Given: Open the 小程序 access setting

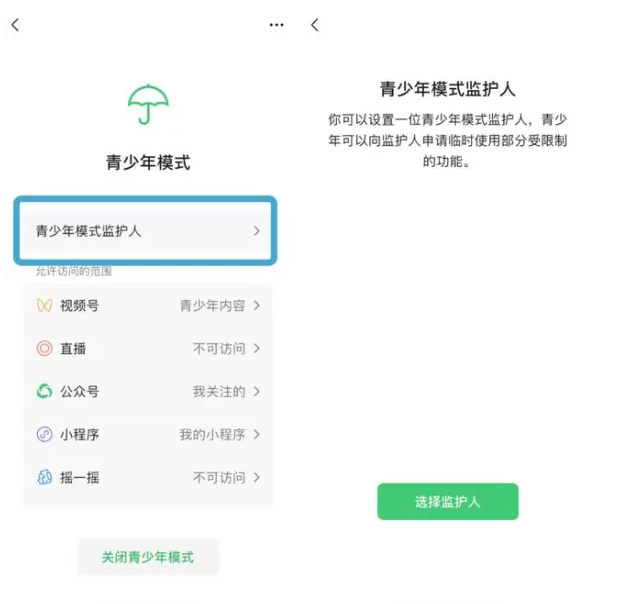Looking at the screenshot, I should pos(148,434).
